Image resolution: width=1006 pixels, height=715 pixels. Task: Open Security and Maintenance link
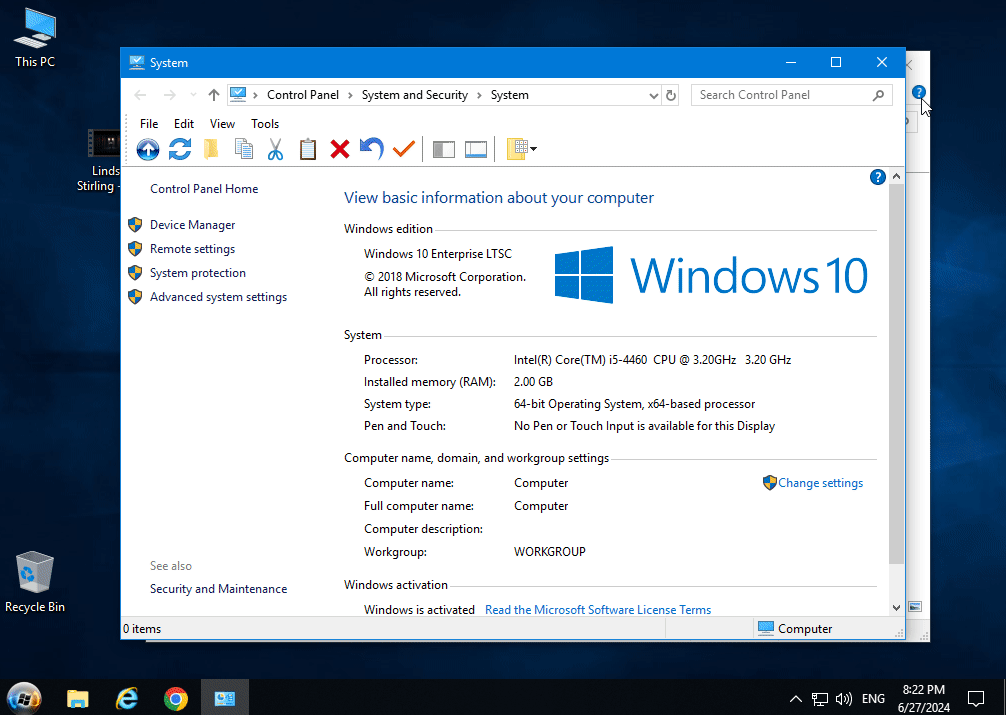tap(218, 589)
